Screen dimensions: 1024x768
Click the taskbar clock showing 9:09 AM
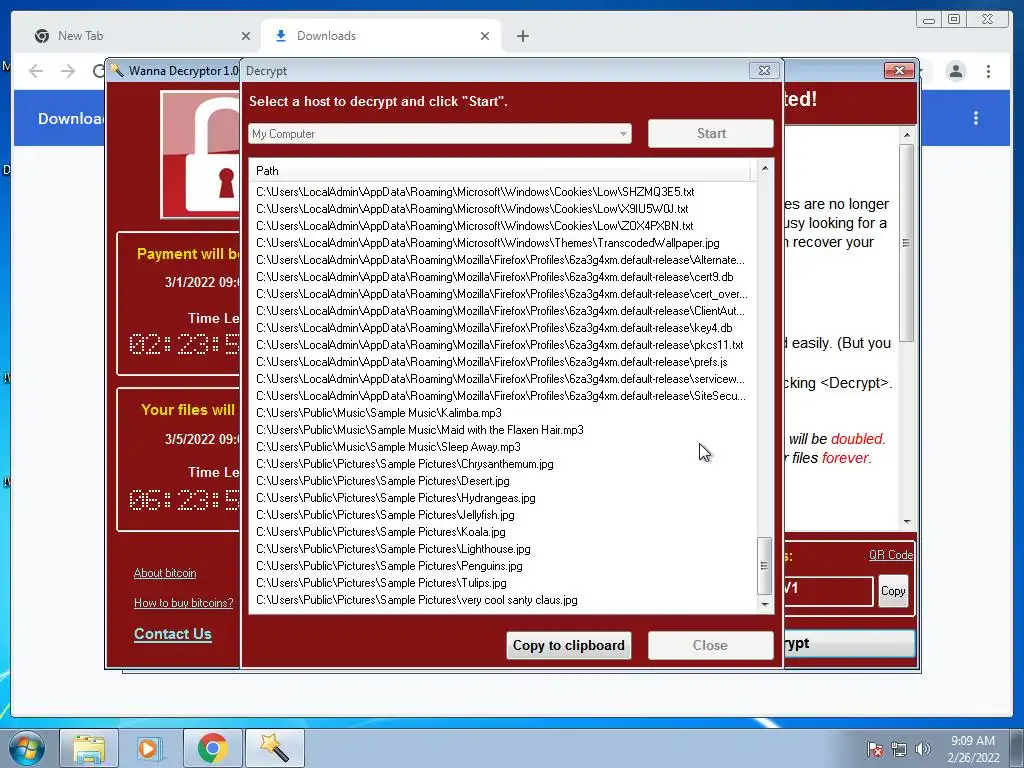point(973,749)
